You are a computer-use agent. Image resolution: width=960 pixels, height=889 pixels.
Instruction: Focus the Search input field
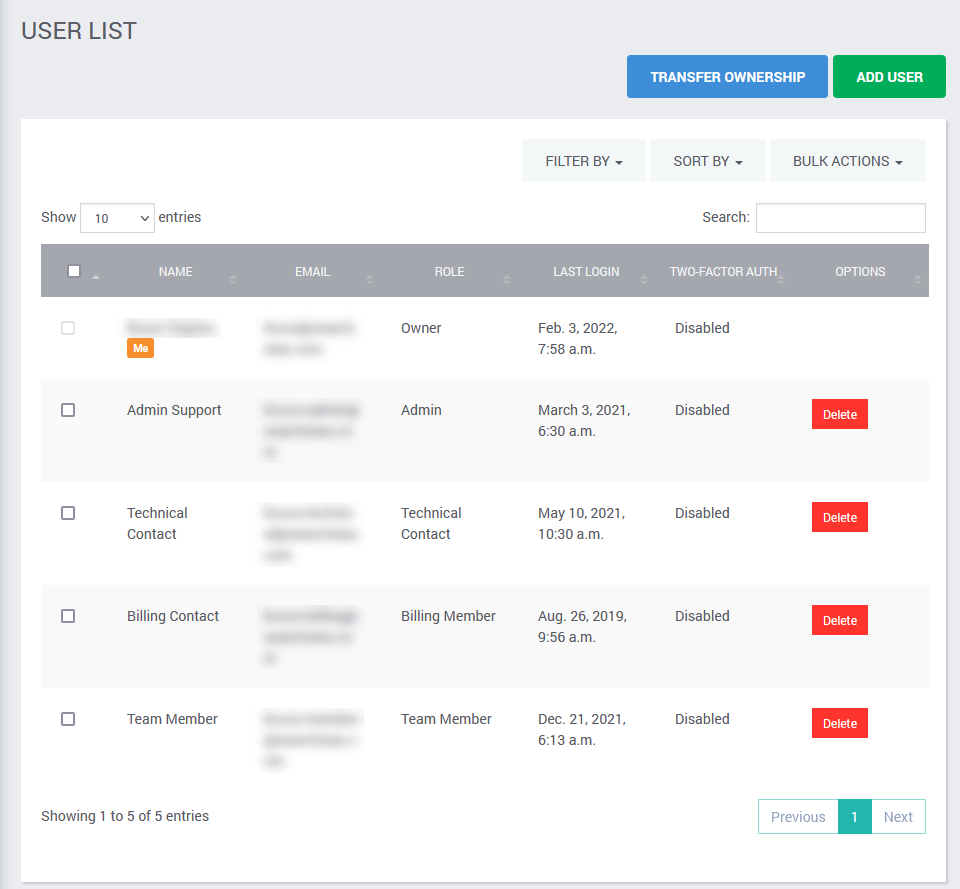840,218
